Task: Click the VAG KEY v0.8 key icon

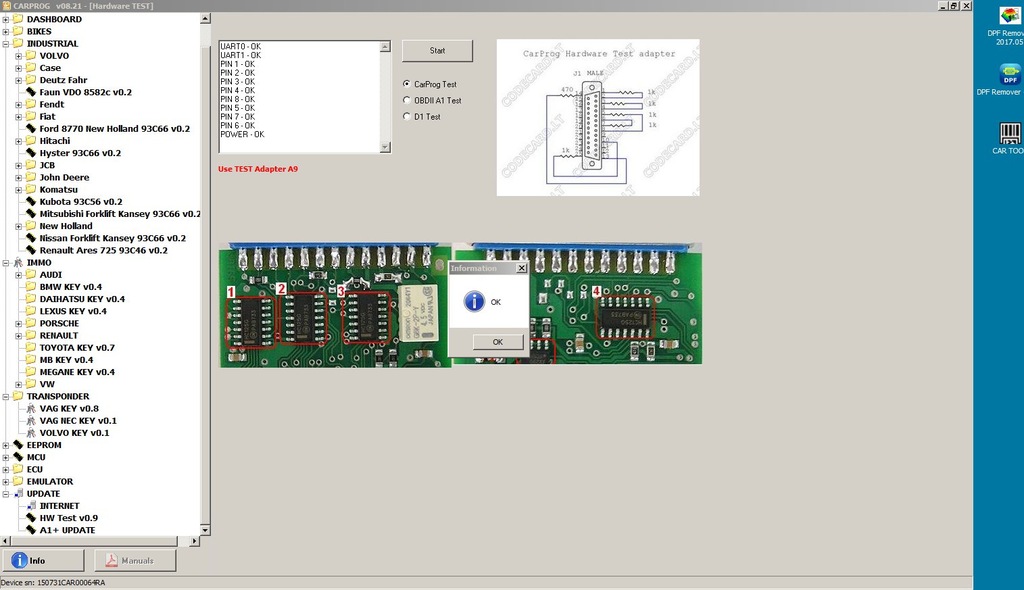Action: [x=31, y=409]
